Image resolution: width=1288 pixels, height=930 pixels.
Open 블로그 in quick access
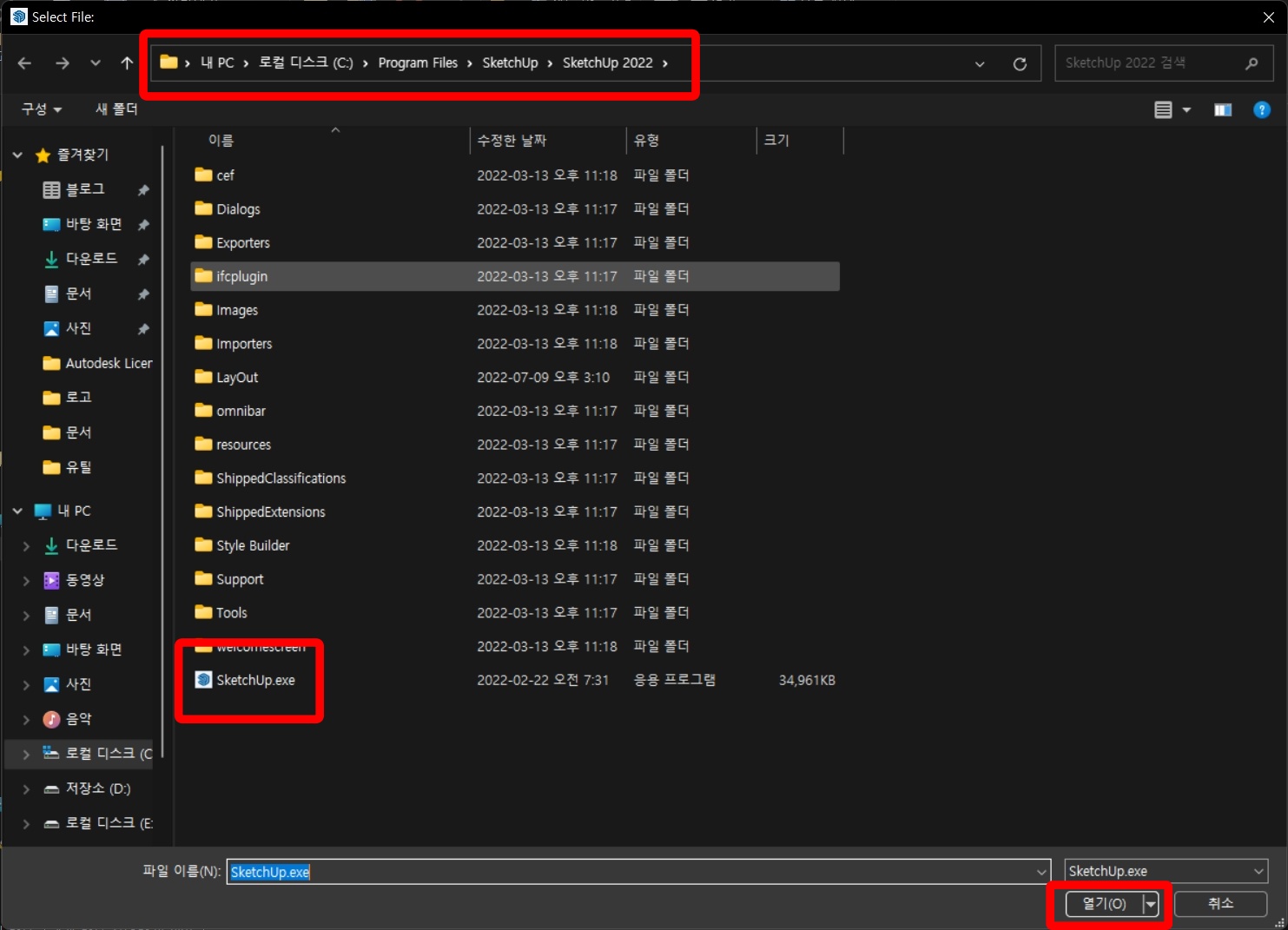point(85,189)
